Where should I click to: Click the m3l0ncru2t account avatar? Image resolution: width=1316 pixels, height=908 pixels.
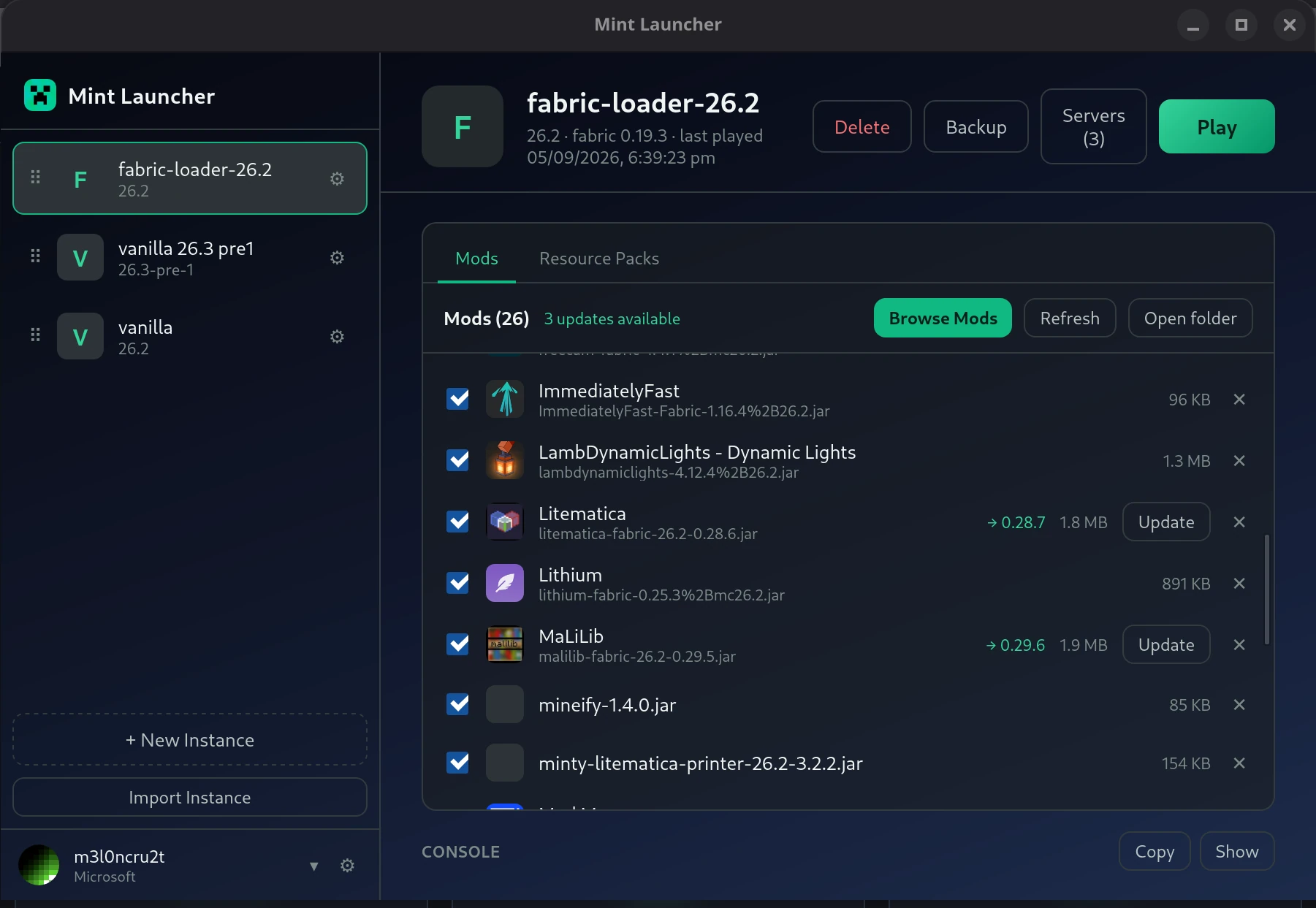pyautogui.click(x=39, y=865)
